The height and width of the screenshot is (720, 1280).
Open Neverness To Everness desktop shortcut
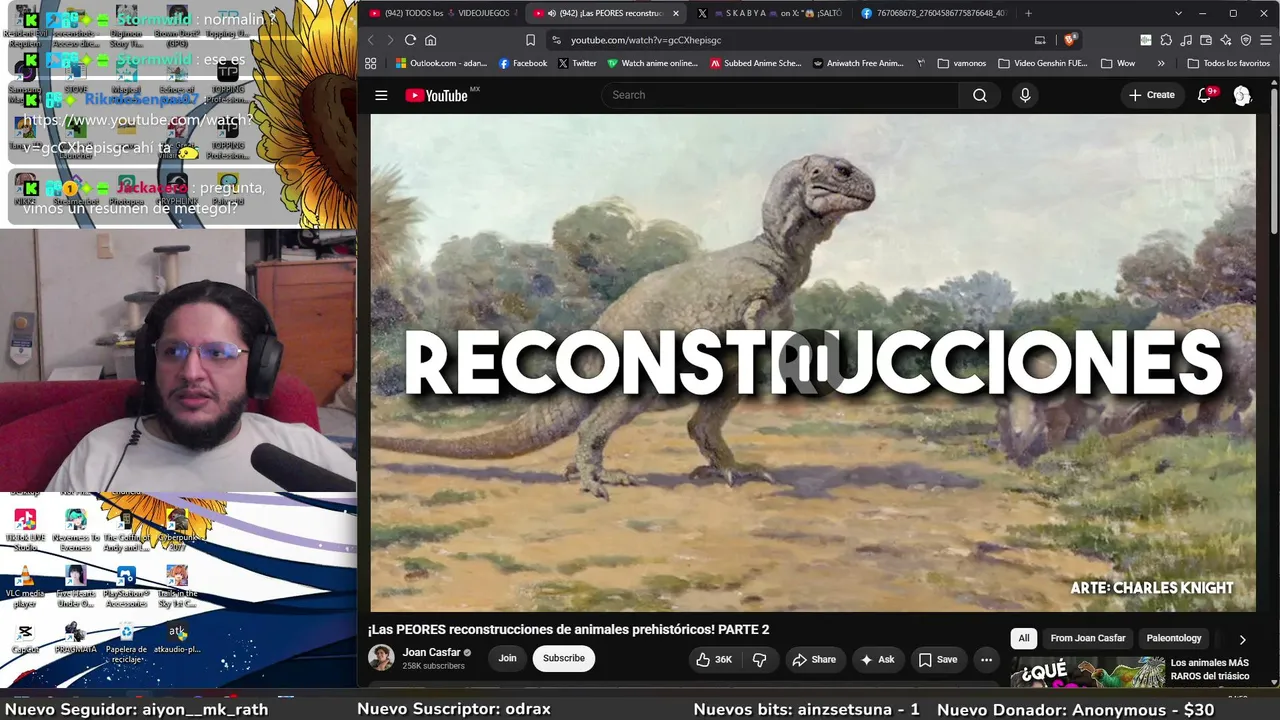[75, 530]
